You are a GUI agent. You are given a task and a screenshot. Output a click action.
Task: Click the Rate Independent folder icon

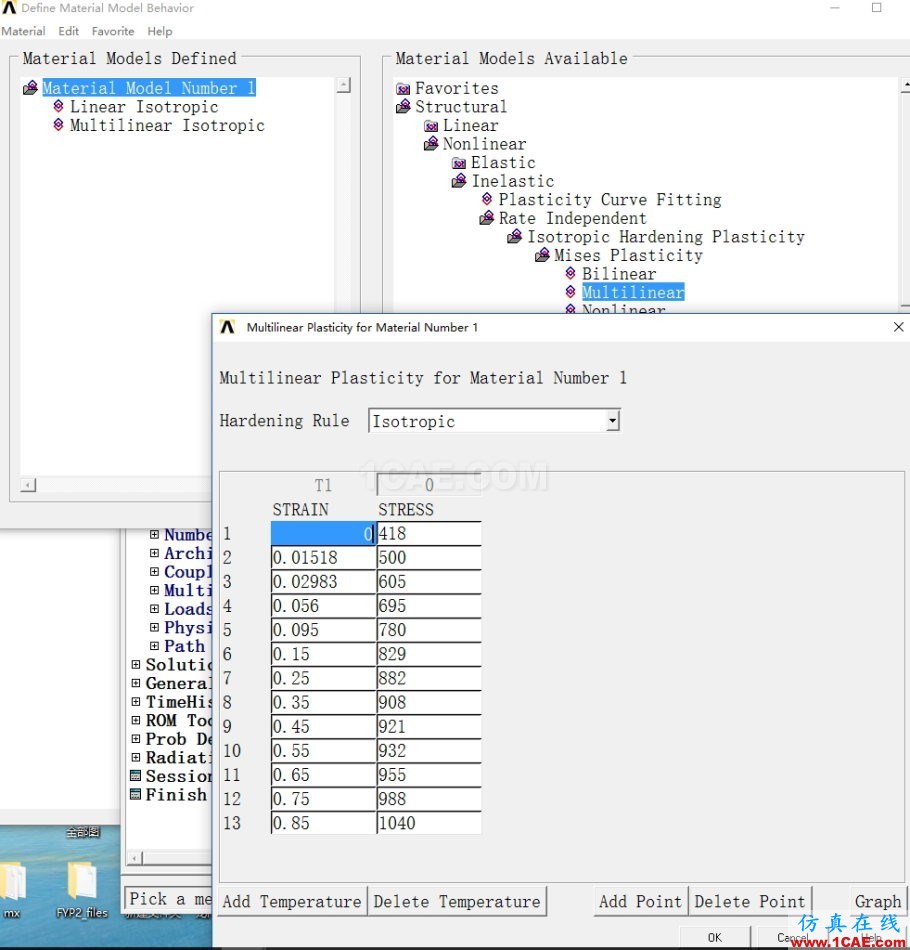pyautogui.click(x=487, y=218)
